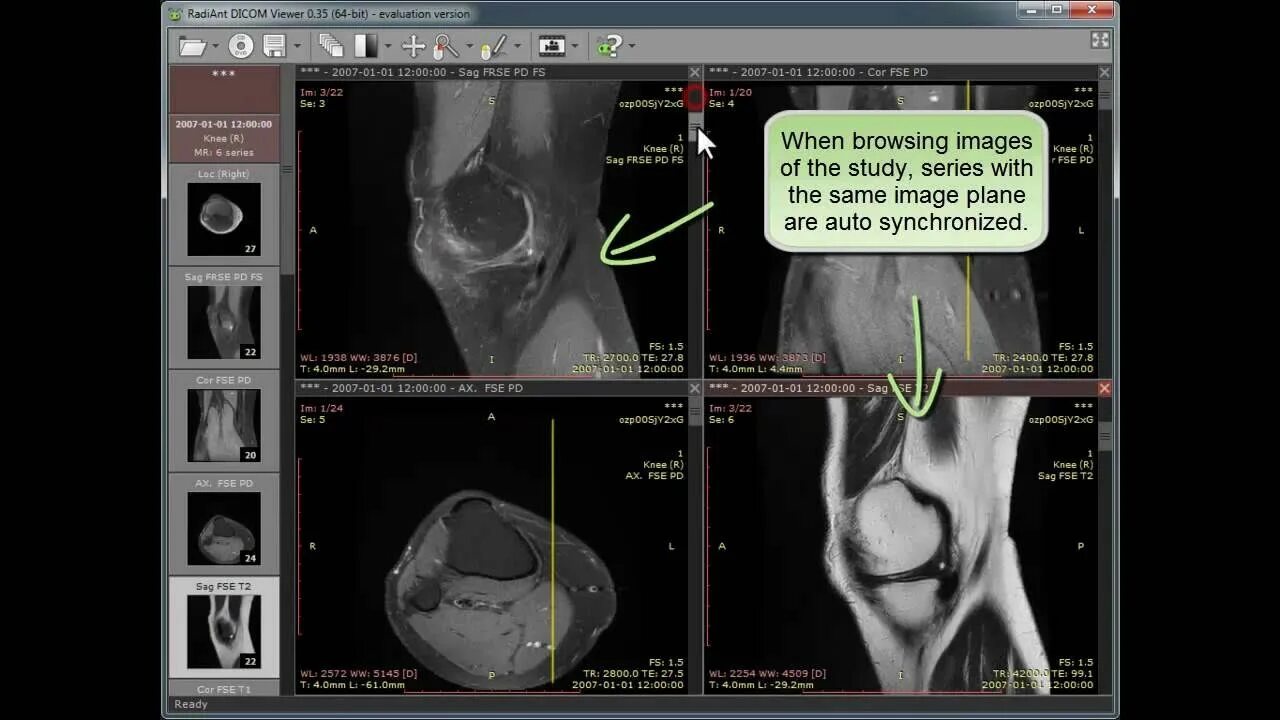The height and width of the screenshot is (720, 1280).
Task: Click 'TR: 2700.0 TE: 27.8' text
Action: tap(634, 358)
